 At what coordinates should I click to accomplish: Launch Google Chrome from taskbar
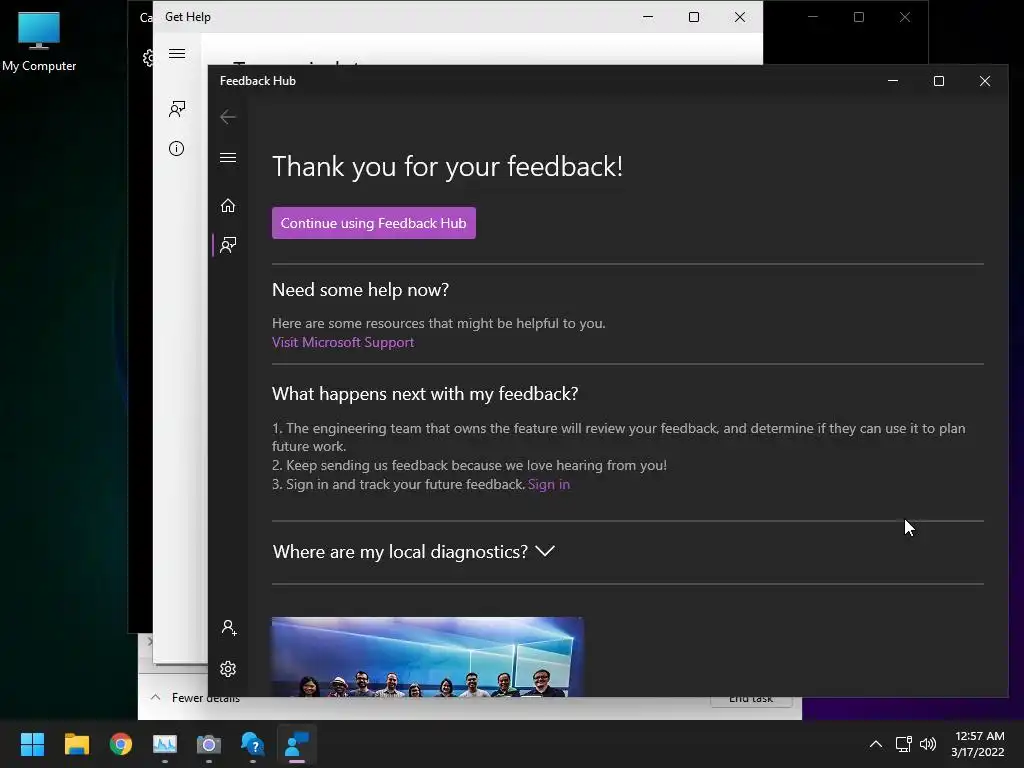click(121, 744)
